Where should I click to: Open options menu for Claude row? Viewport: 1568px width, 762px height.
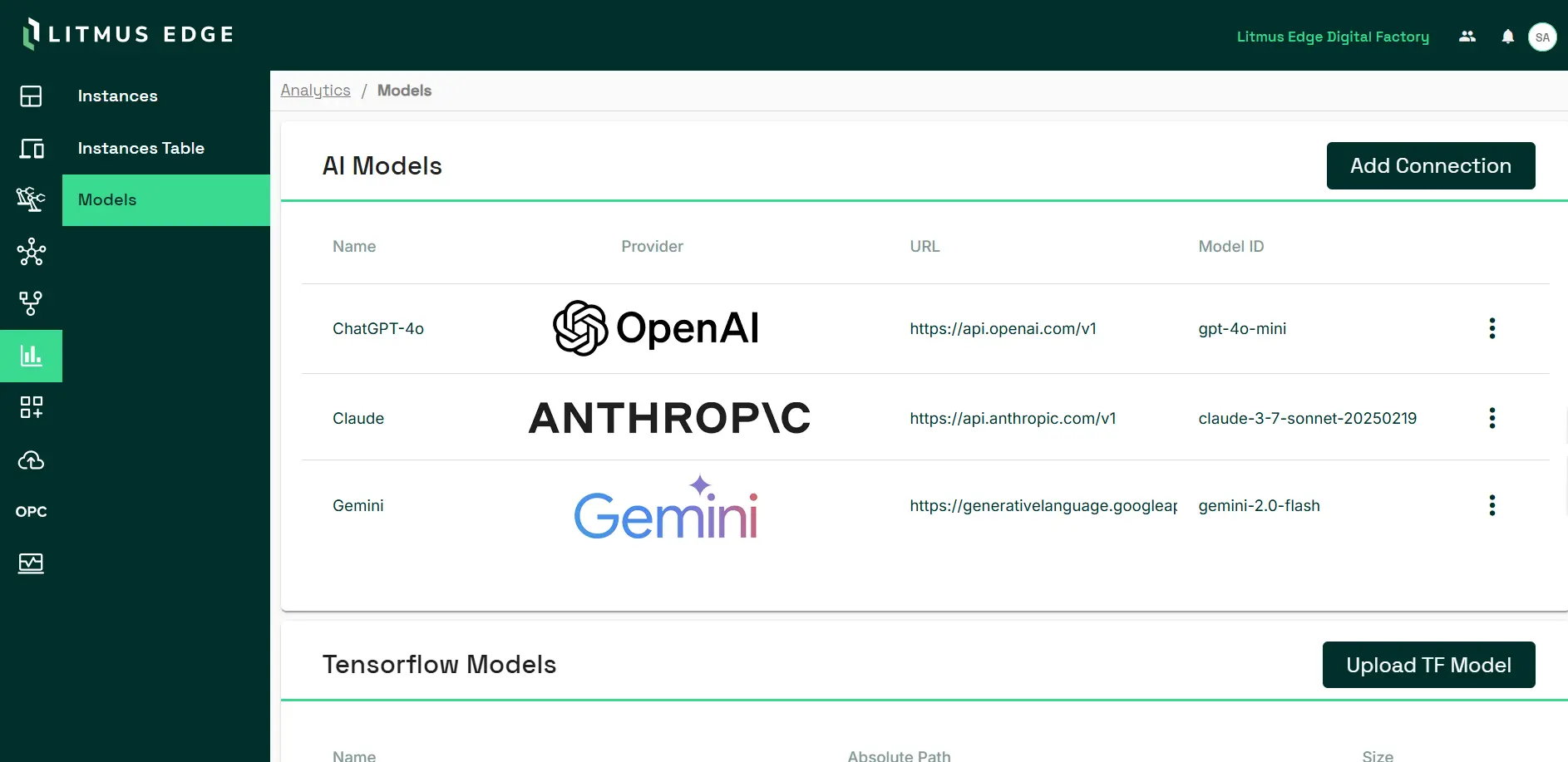click(1492, 418)
